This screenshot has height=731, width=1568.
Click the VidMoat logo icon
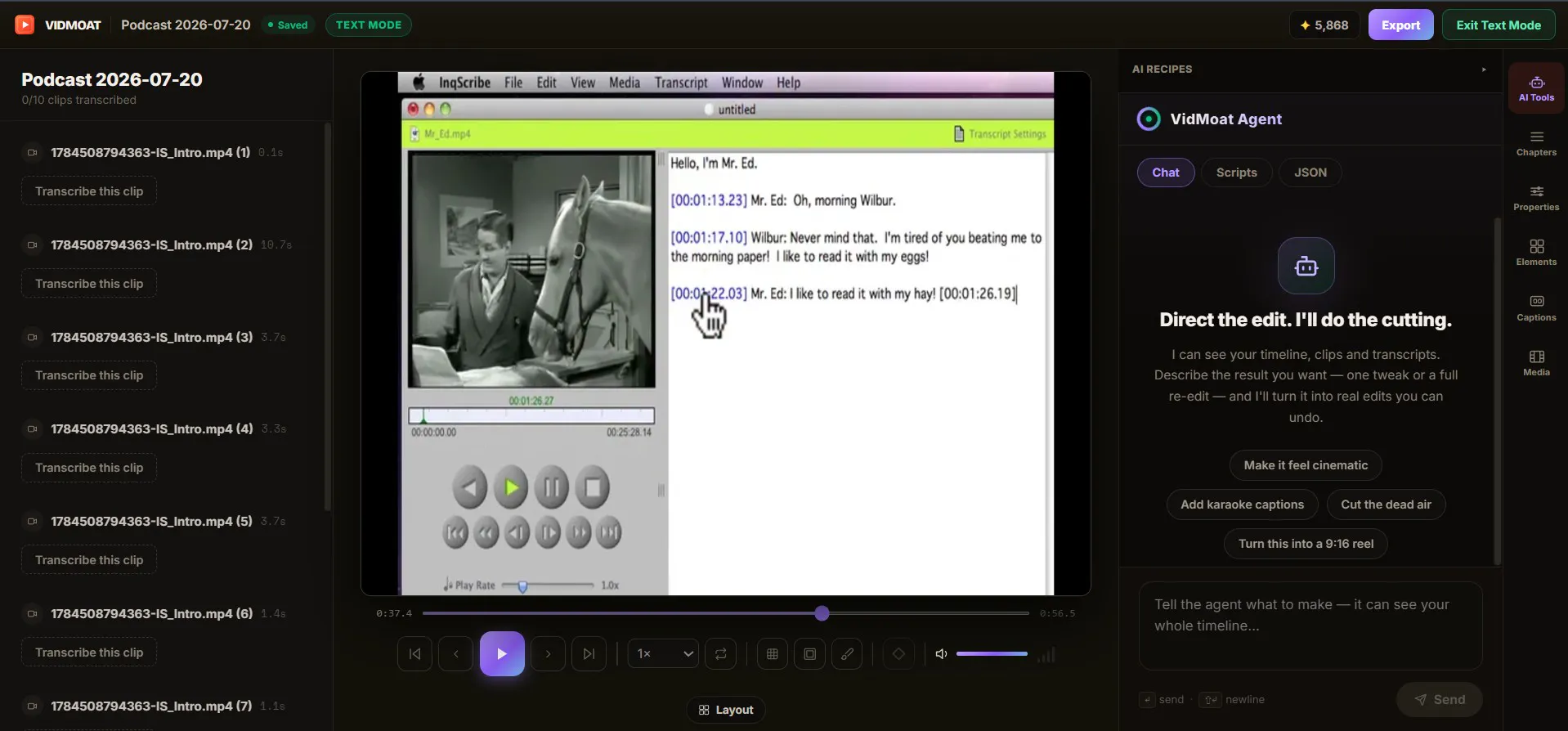pyautogui.click(x=25, y=25)
